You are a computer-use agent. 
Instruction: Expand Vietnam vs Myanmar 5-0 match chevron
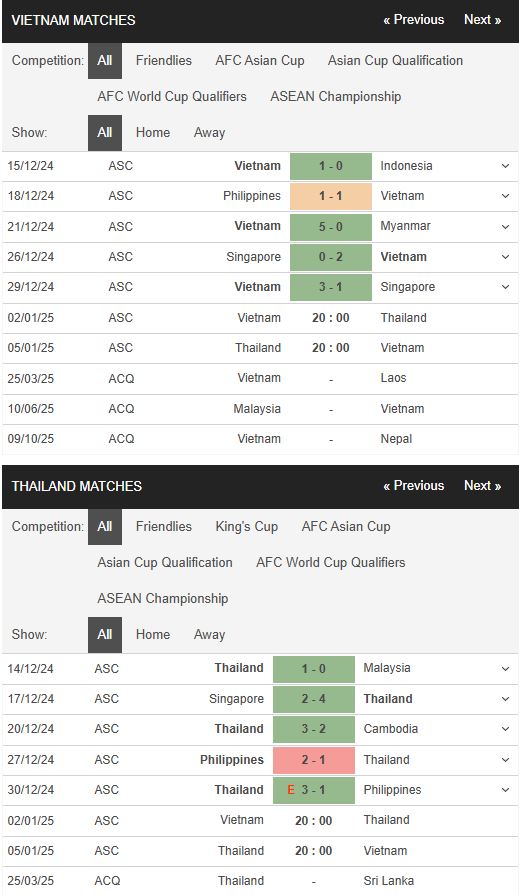[505, 227]
